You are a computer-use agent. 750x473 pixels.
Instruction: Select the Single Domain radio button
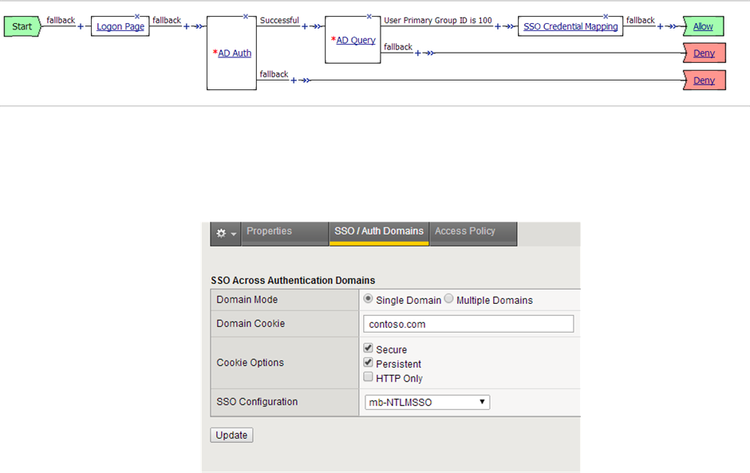pos(369,300)
